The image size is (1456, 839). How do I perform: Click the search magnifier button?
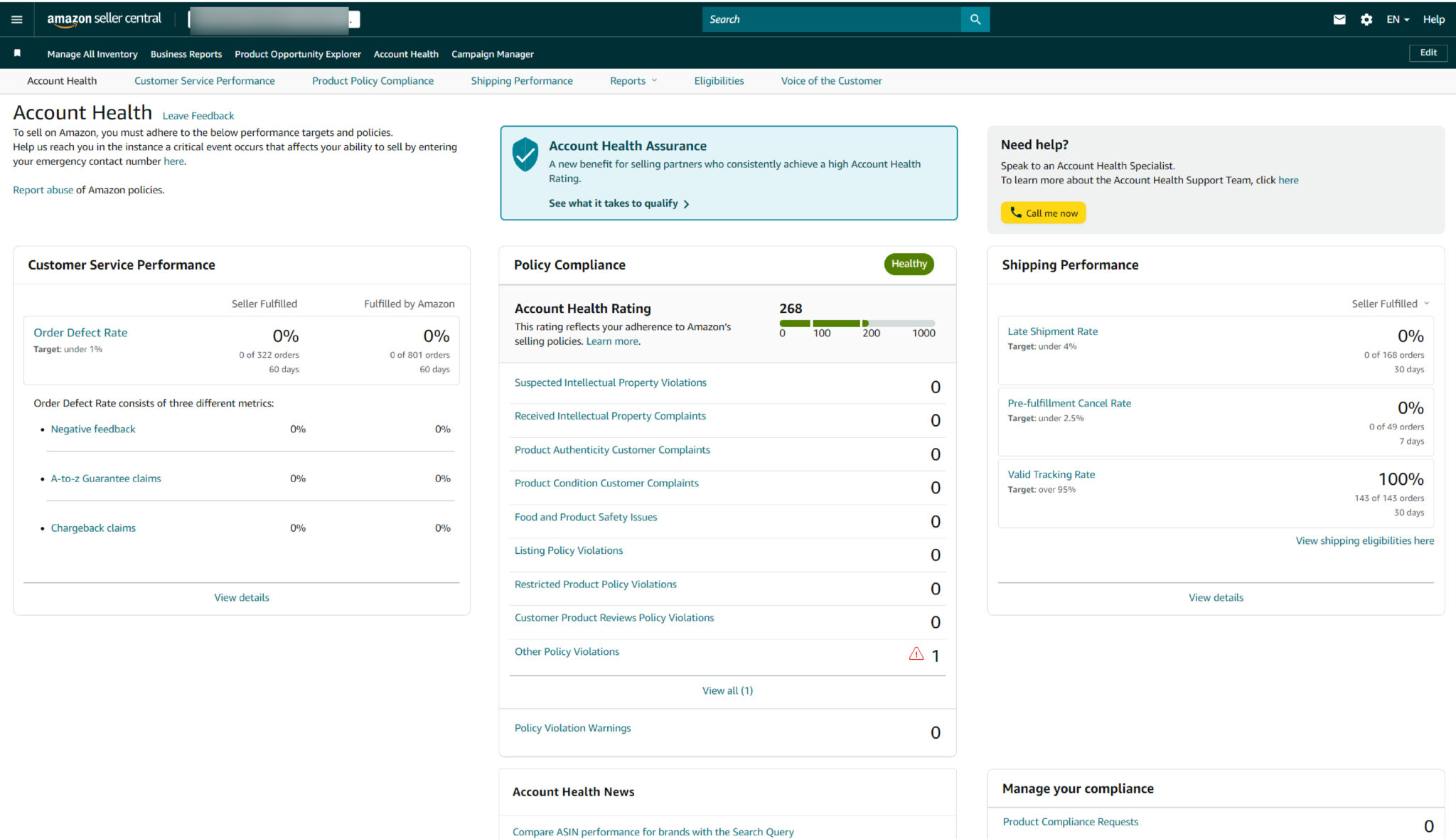tap(975, 19)
